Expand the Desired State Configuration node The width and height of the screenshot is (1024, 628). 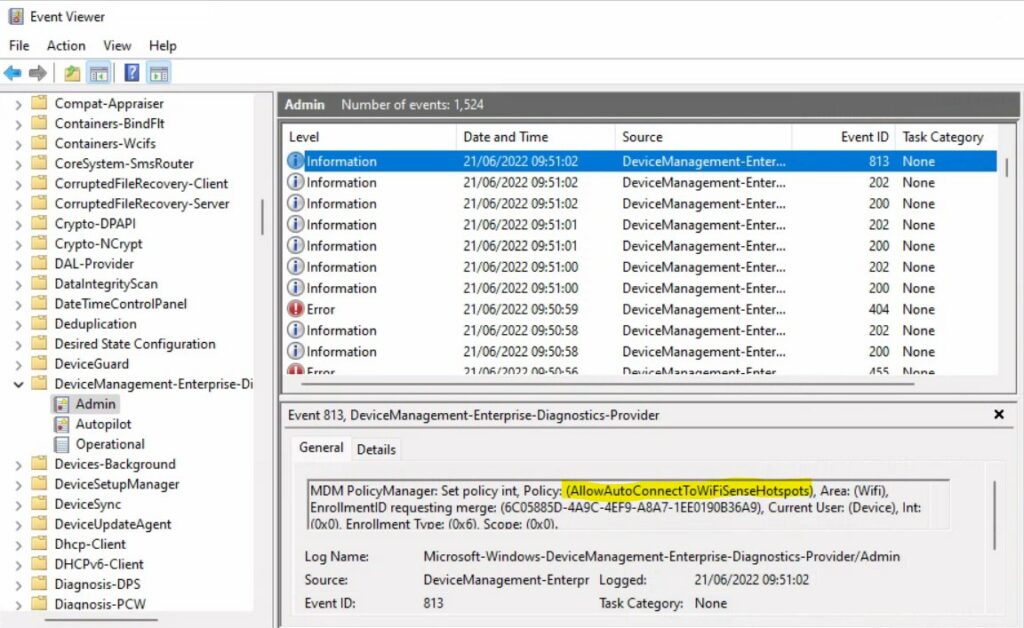click(x=18, y=345)
